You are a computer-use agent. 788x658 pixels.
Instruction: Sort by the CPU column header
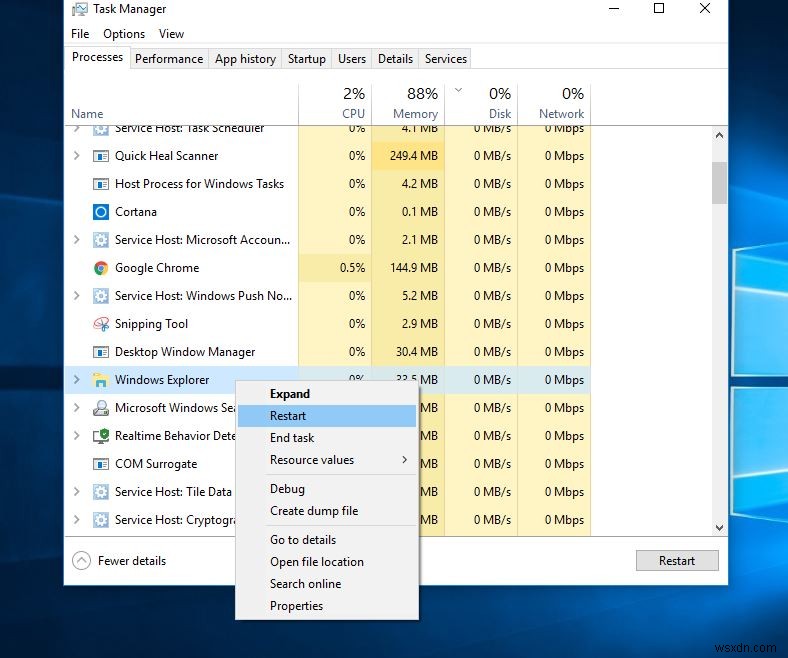tap(335, 104)
